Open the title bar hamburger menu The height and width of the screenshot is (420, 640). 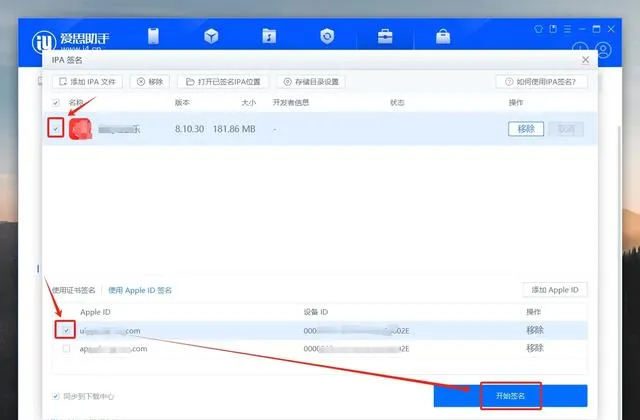click(x=567, y=29)
